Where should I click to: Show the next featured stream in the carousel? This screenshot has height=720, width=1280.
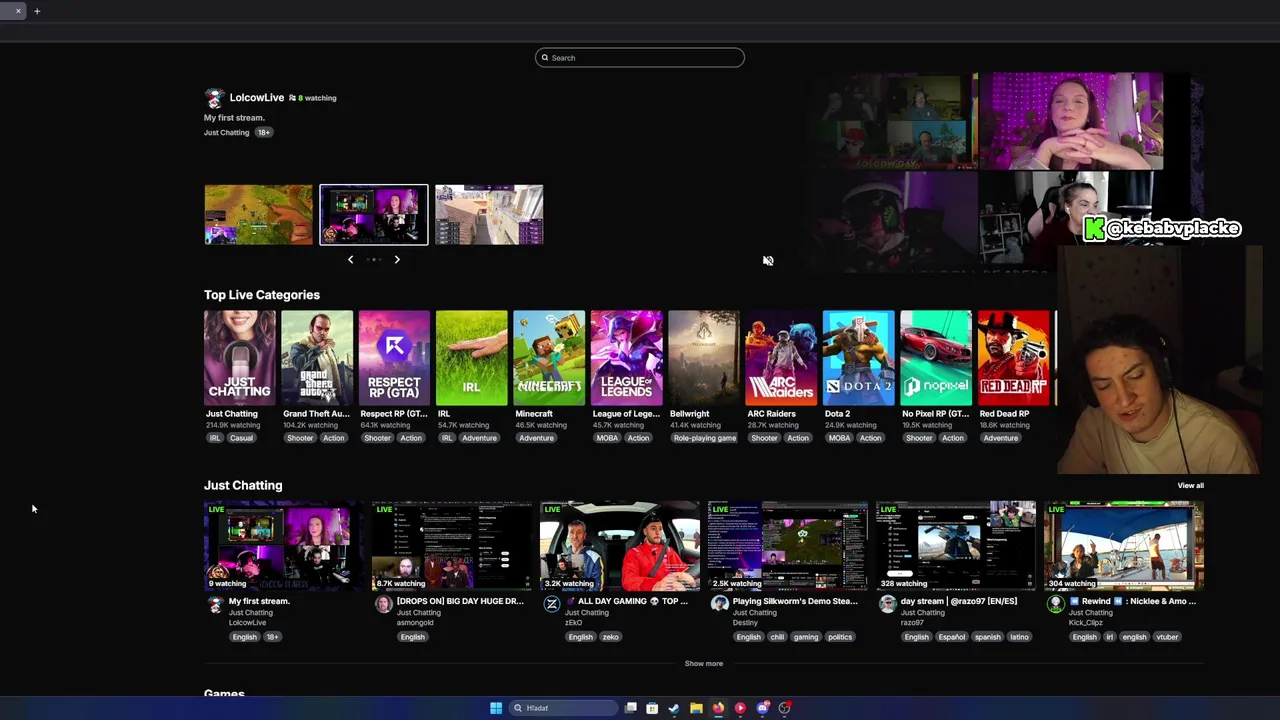pyautogui.click(x=397, y=260)
